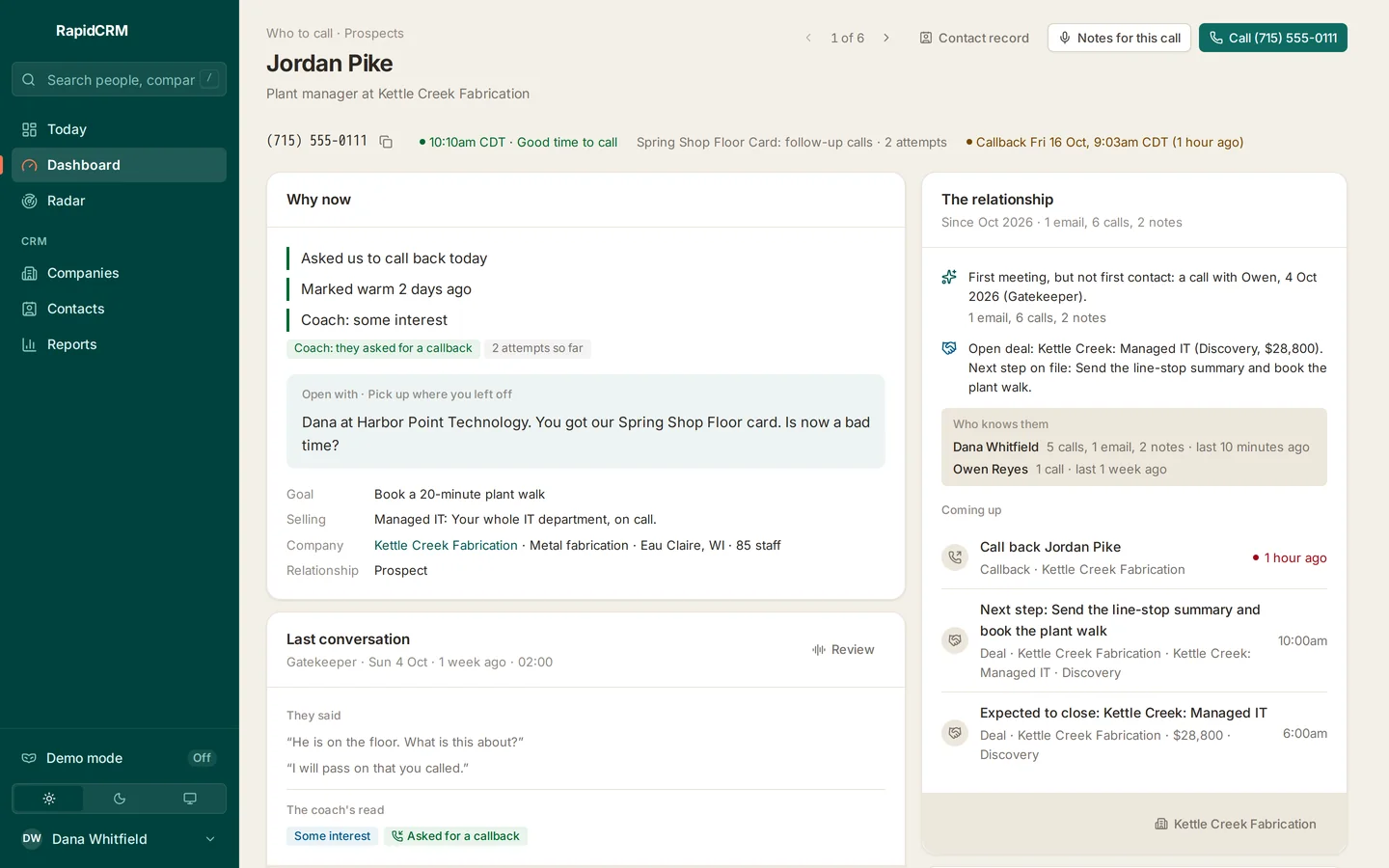The height and width of the screenshot is (868, 1389).
Task: Click the RapidCRM logo
Action: click(x=92, y=31)
